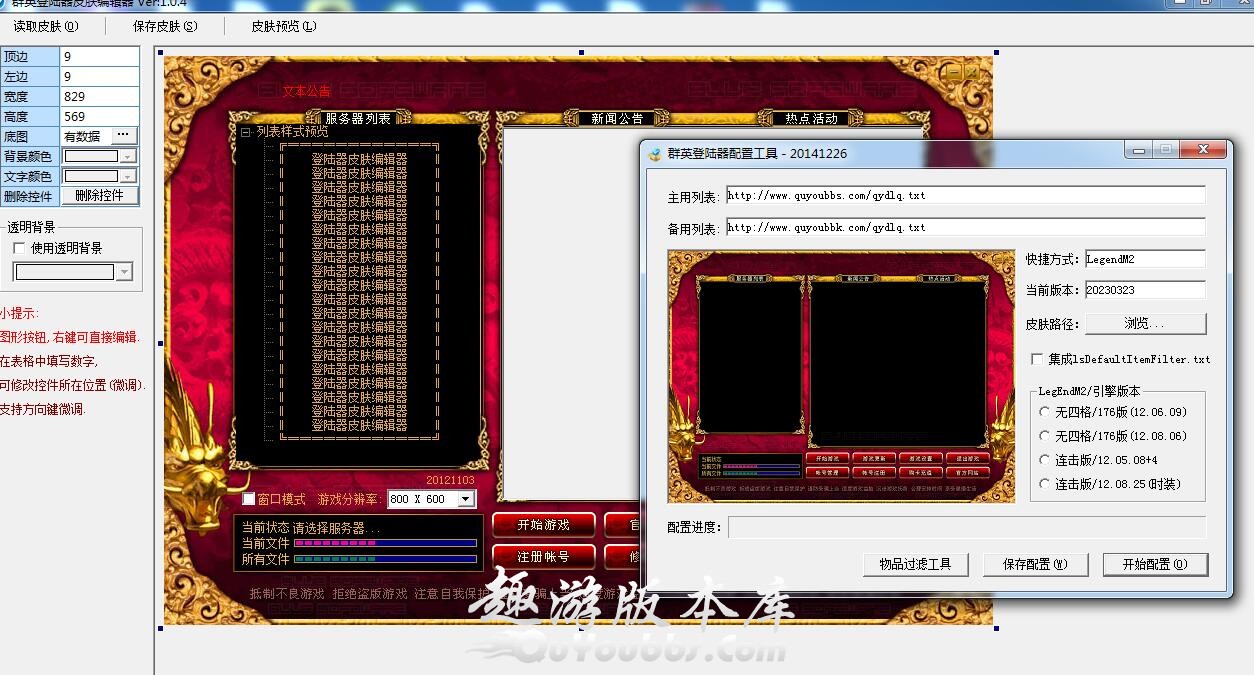
Task: Enable the 使用透明背景 checkbox
Action: point(19,248)
